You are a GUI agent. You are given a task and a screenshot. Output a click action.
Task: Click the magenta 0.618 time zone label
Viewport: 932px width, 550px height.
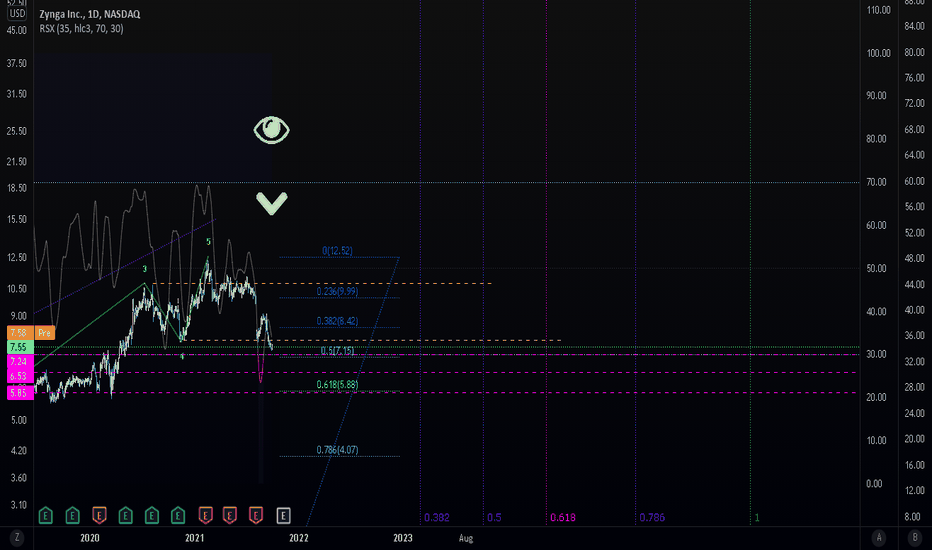(x=563, y=517)
